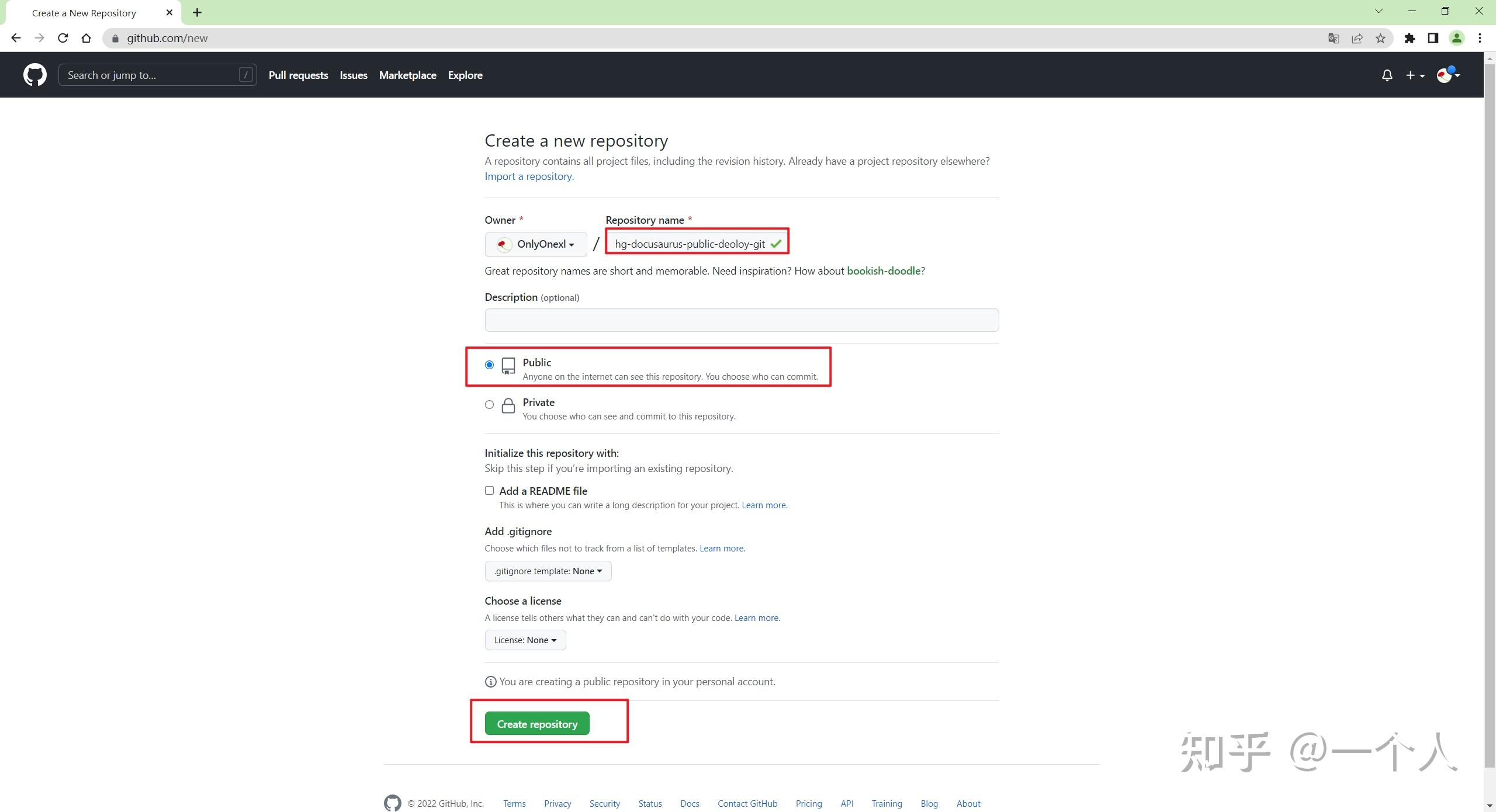Viewport: 1496px width, 812px height.
Task: Open the browser Extensions puzzle icon
Action: (1410, 39)
